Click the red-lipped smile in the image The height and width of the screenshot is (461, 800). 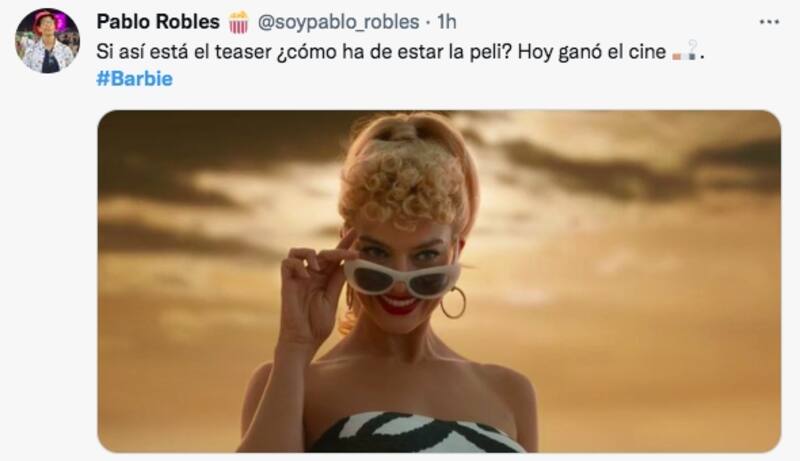pyautogui.click(x=399, y=303)
